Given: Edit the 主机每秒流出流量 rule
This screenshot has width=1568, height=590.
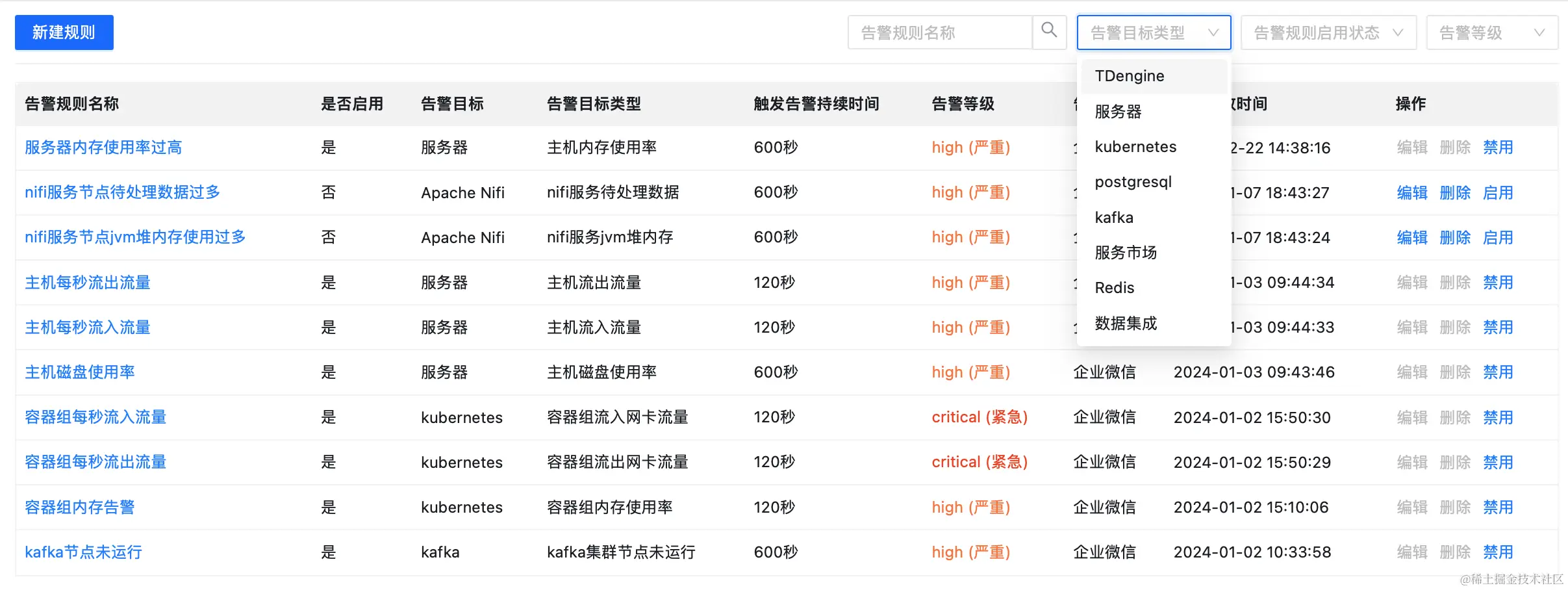Looking at the screenshot, I should coord(1412,282).
